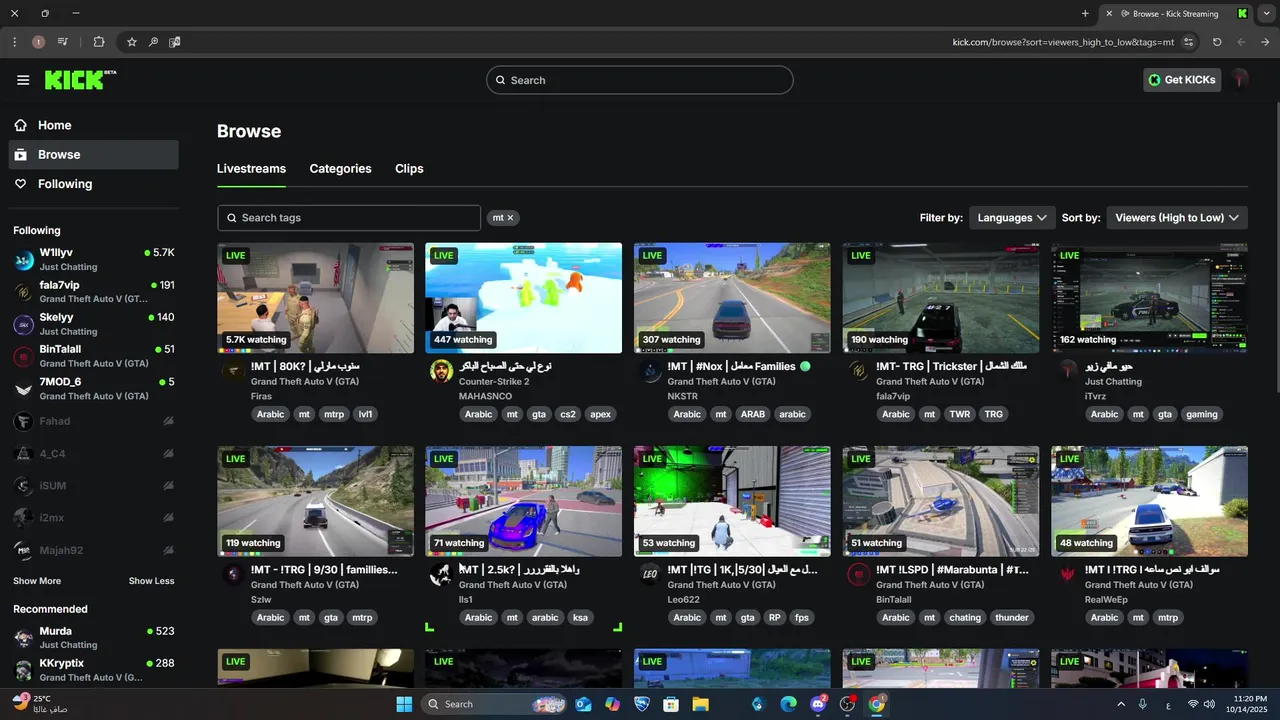Open the stream thumbnail with 71 watching

coord(523,501)
